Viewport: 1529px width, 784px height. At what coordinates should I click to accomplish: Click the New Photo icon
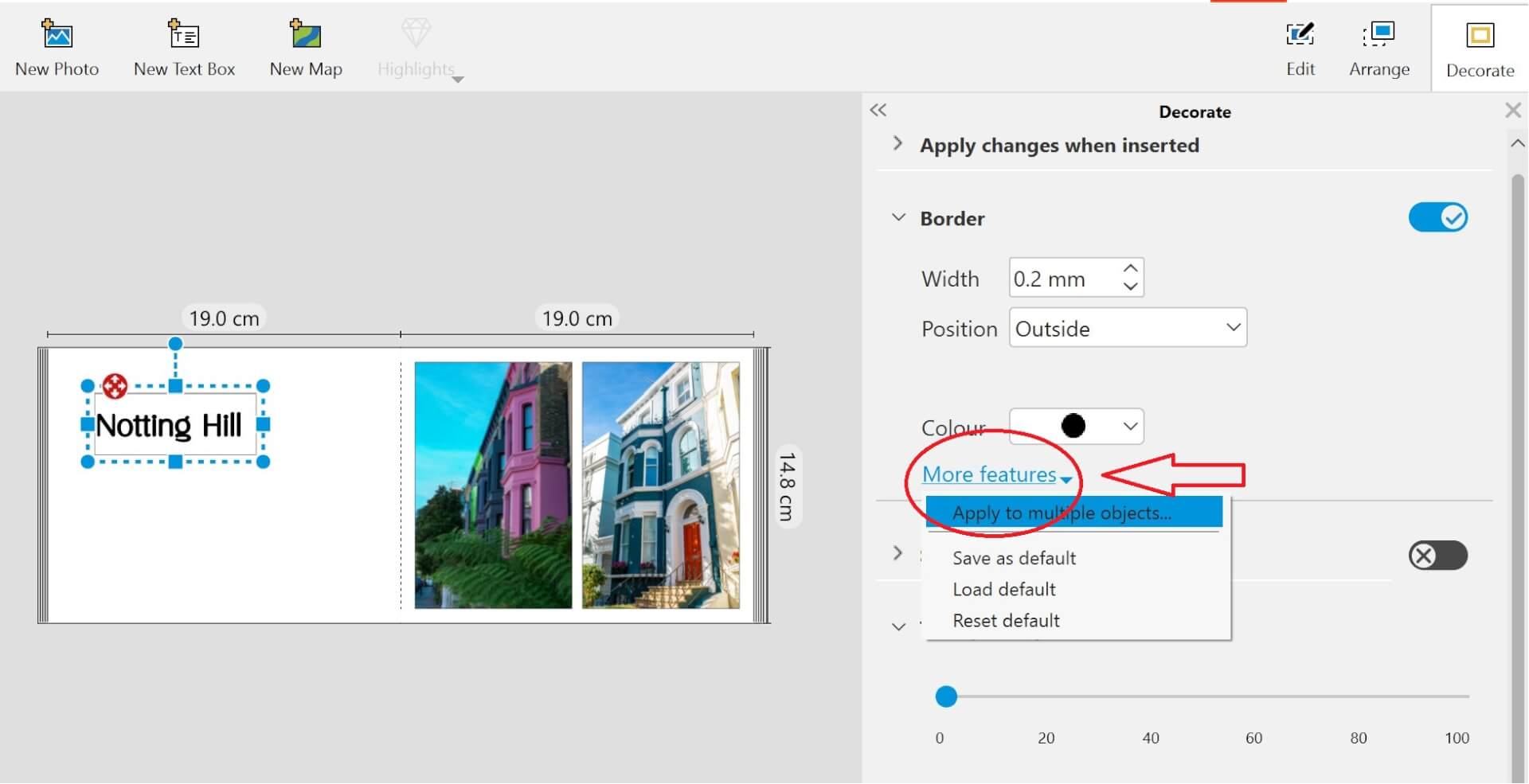pos(57,34)
